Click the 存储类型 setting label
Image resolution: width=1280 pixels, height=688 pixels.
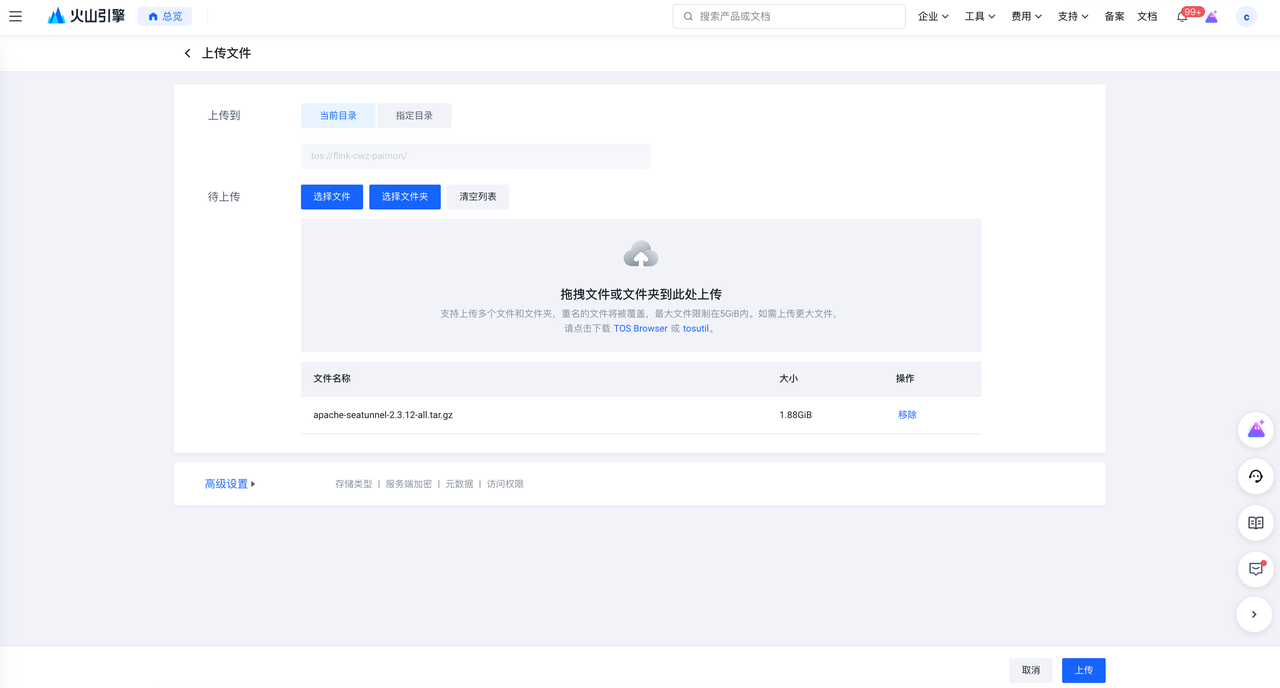pos(354,484)
